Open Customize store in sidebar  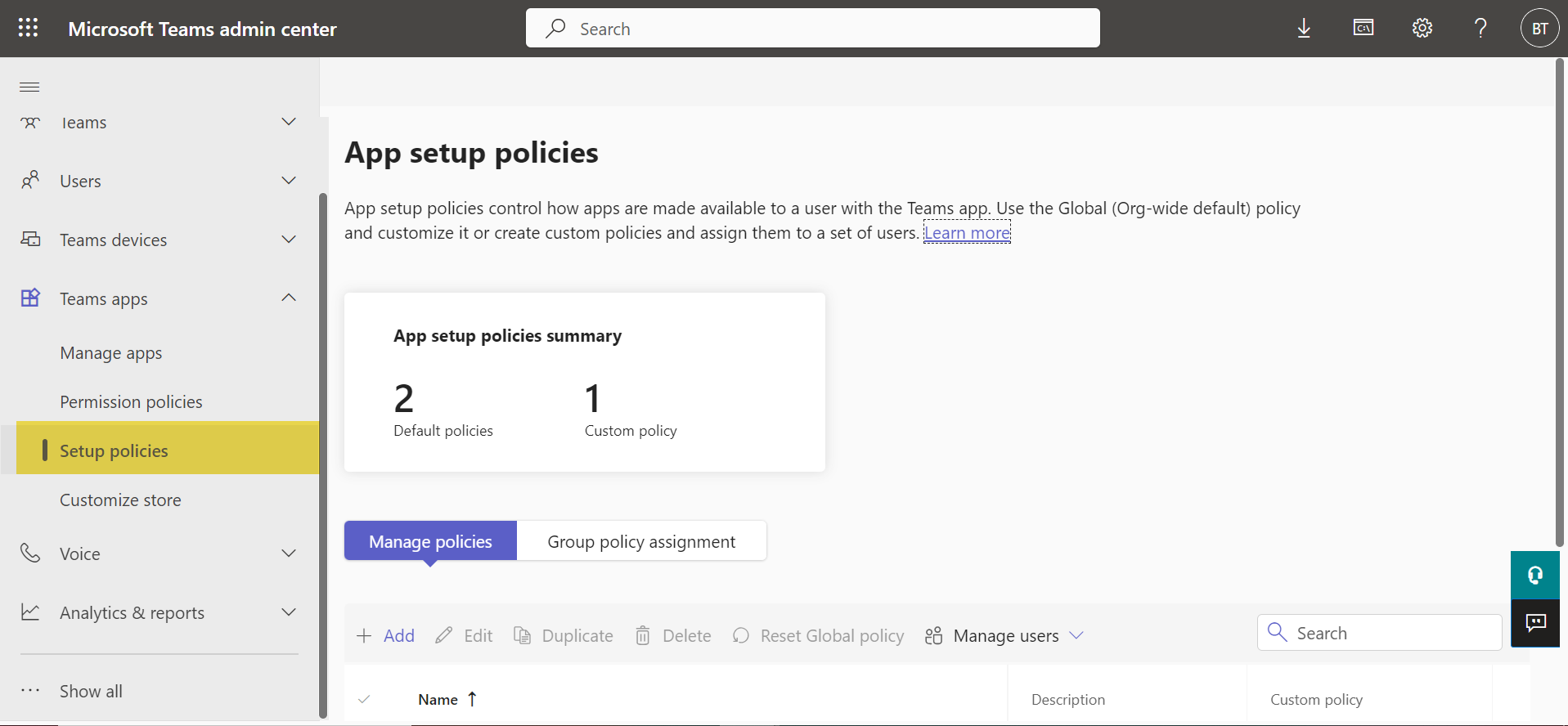tap(120, 500)
